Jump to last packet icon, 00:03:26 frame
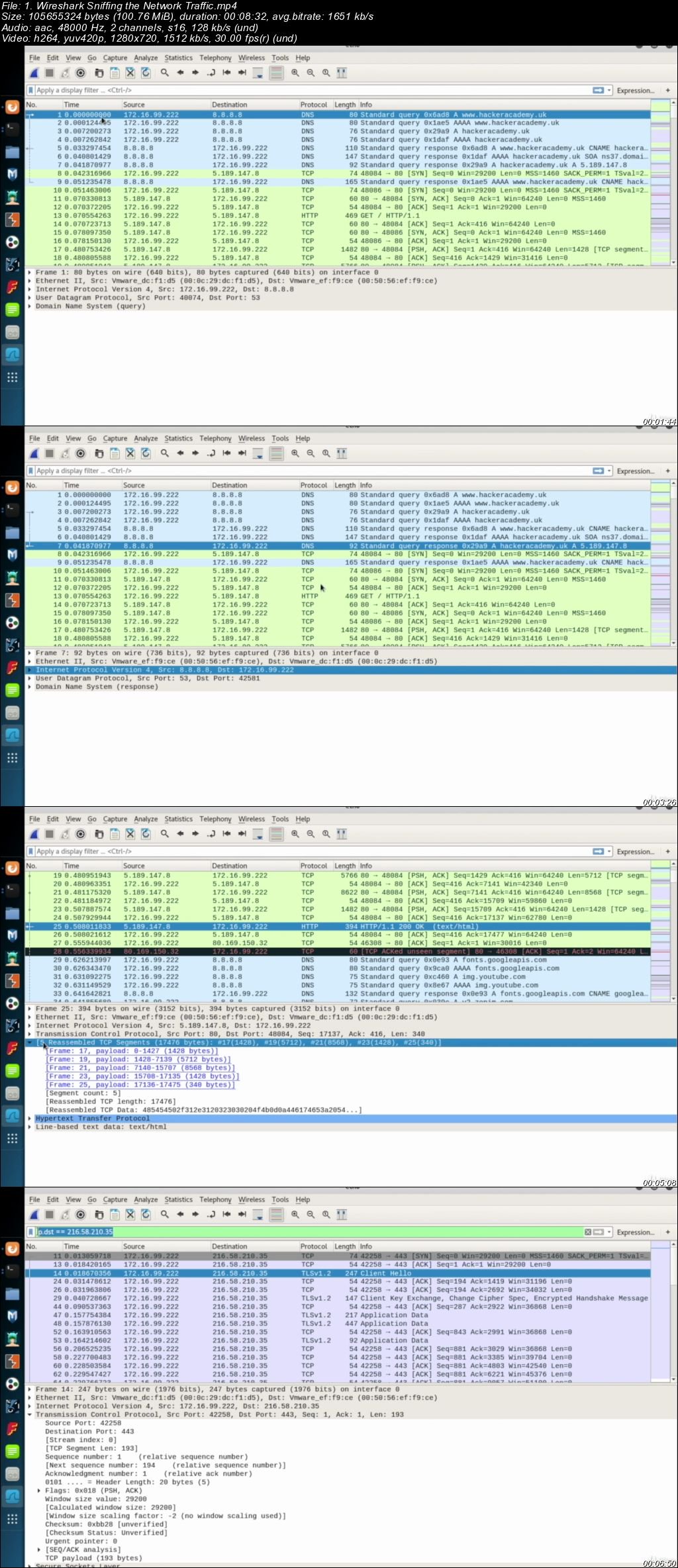678x1568 pixels. [242, 453]
